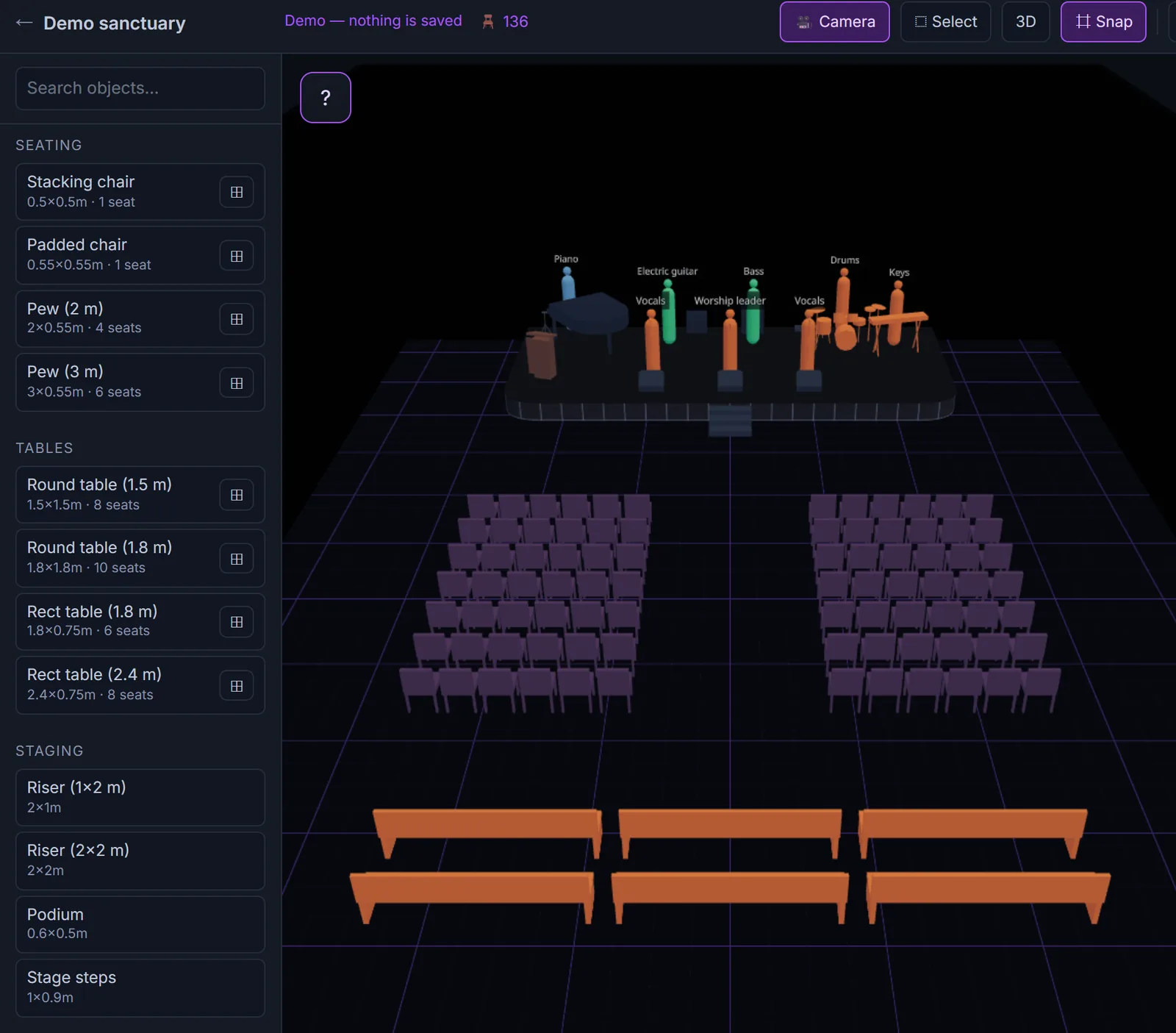Add the Riser (2×2 m) staging item

point(140,861)
